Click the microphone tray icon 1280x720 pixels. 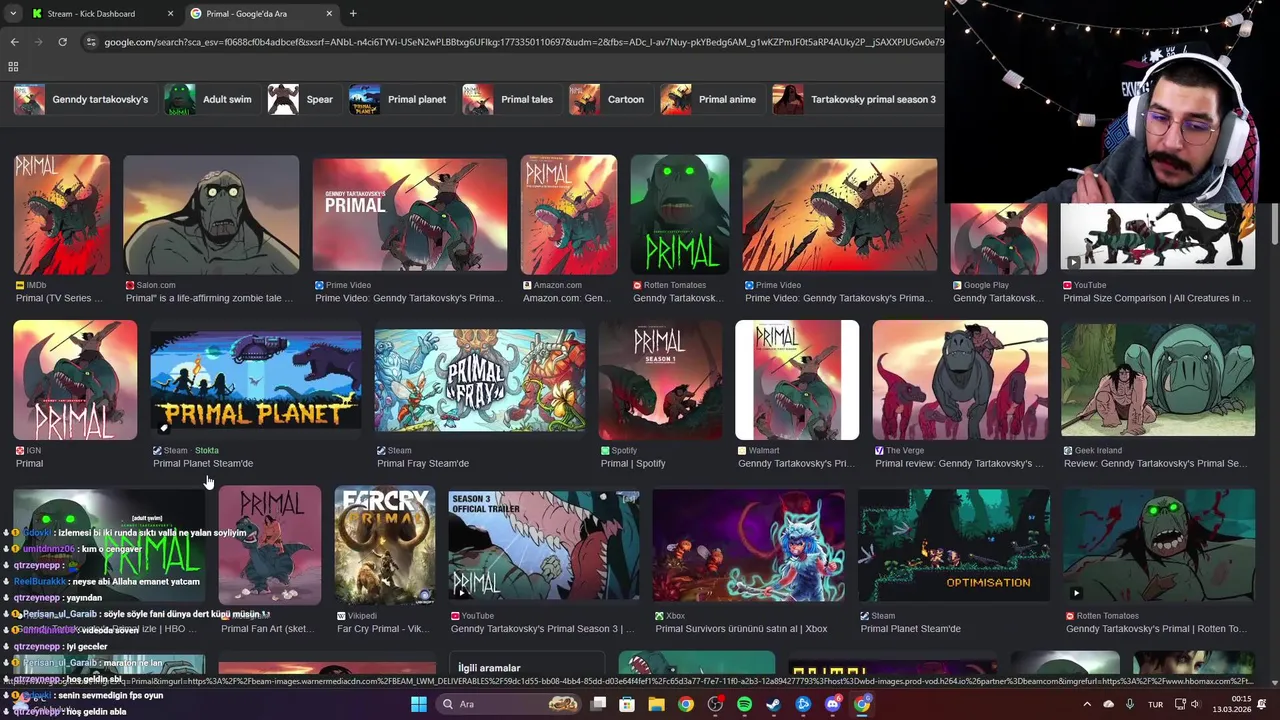pos(1129,704)
